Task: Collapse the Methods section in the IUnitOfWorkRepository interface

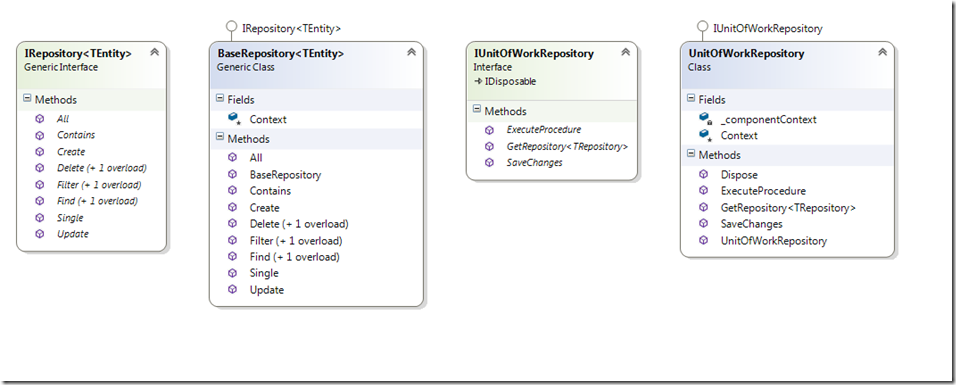Action: click(x=477, y=110)
